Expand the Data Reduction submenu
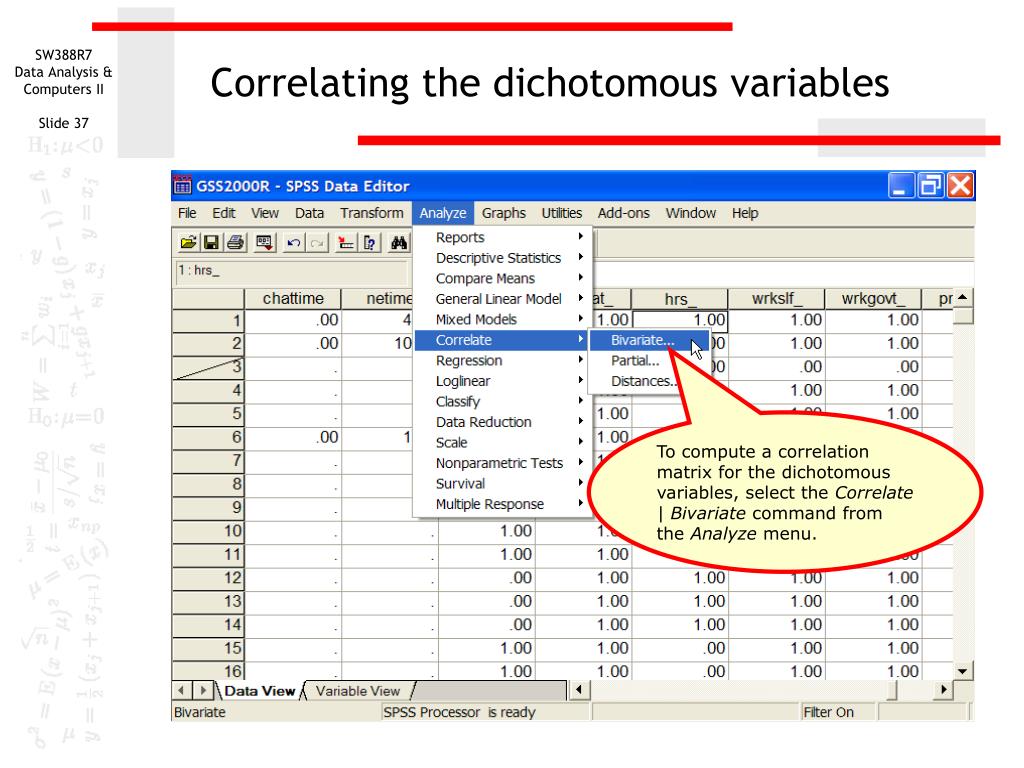The height and width of the screenshot is (768, 1024). pyautogui.click(x=503, y=422)
